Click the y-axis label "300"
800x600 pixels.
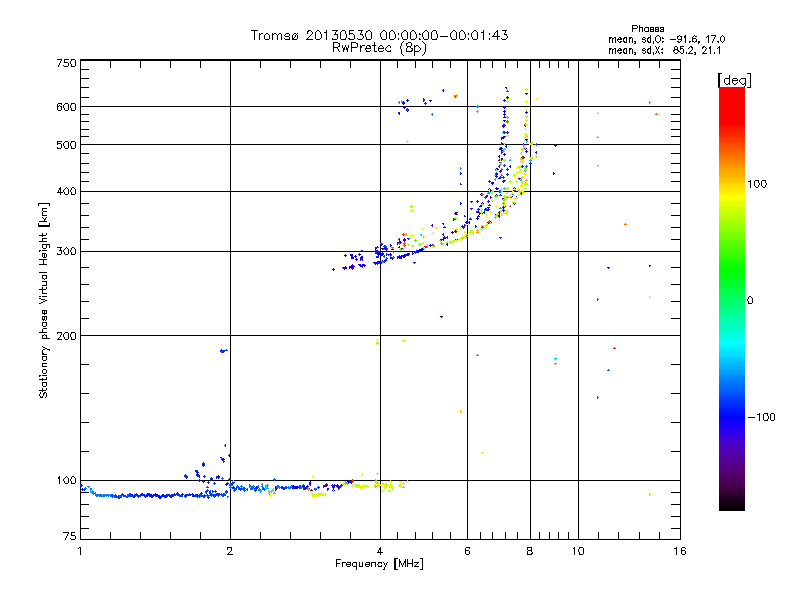coord(66,251)
